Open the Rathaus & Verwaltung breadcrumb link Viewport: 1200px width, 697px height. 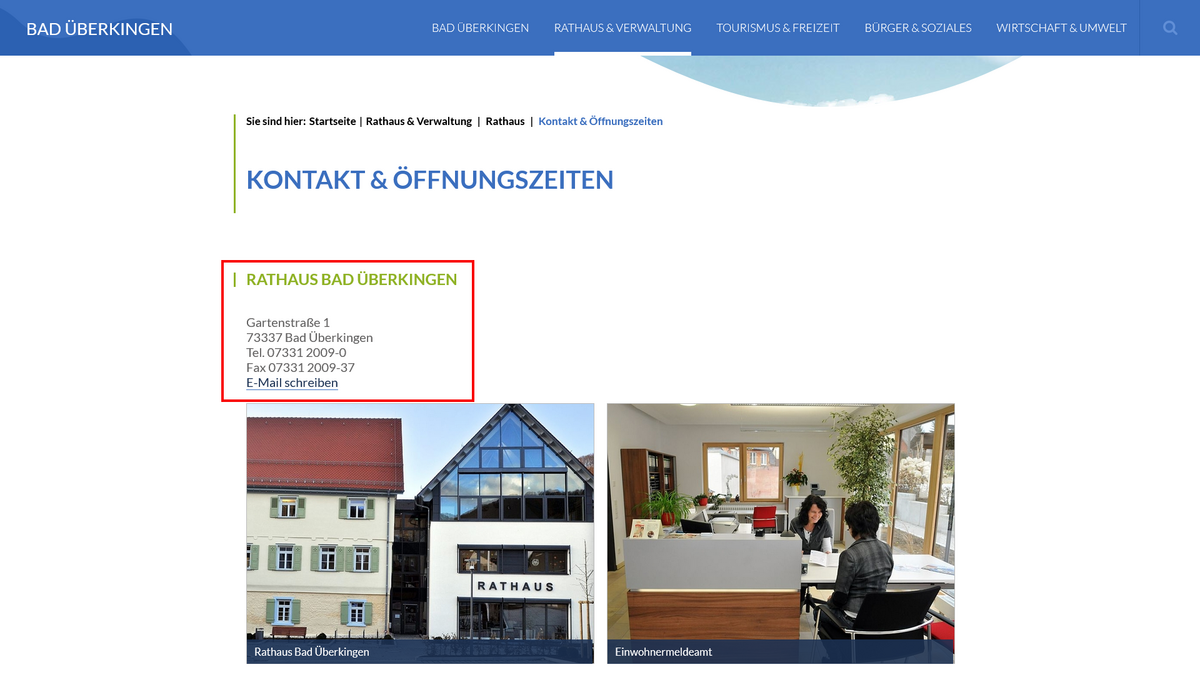[x=419, y=121]
